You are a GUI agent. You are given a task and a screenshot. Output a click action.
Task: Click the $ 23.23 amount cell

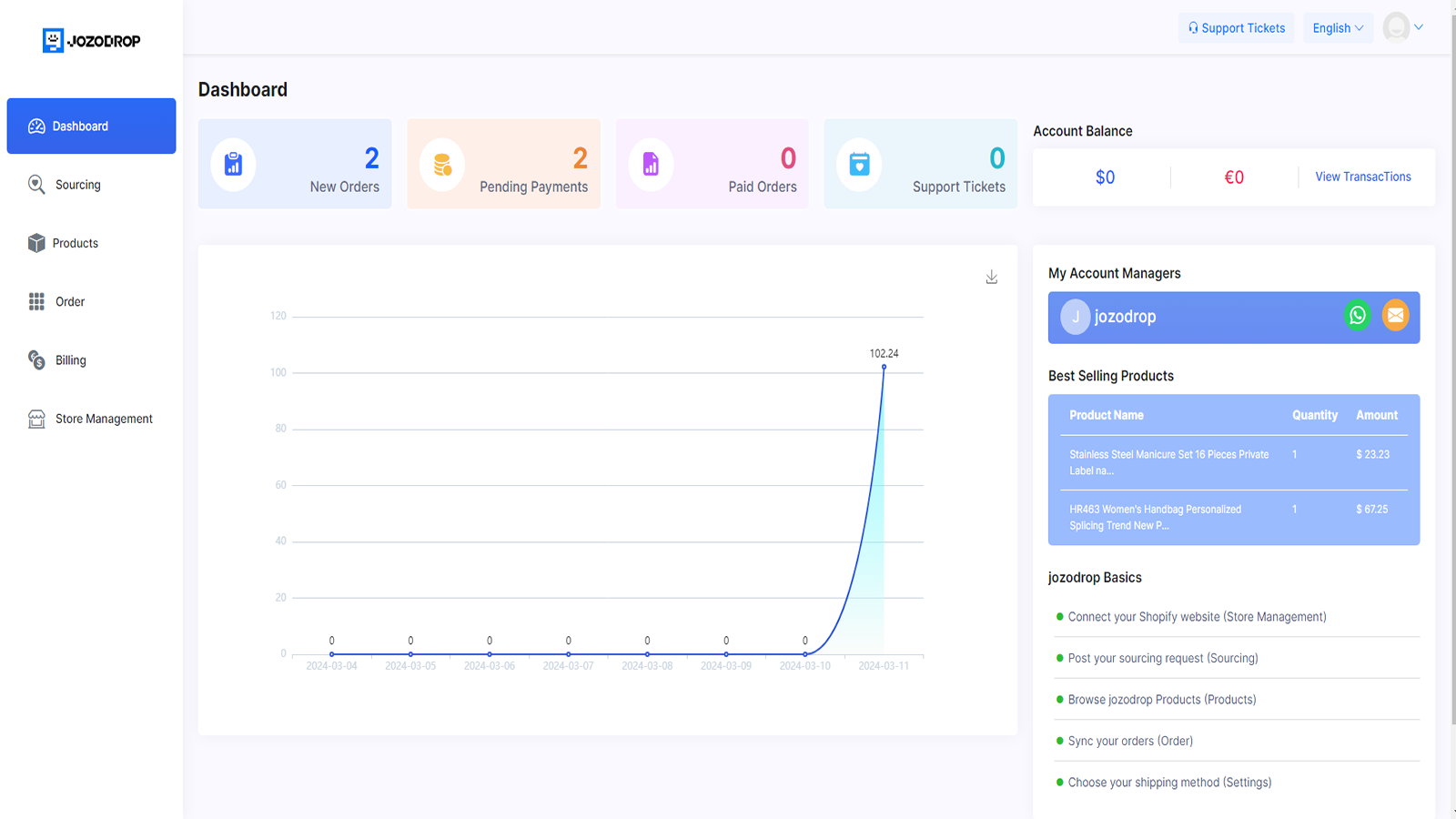(x=1373, y=454)
